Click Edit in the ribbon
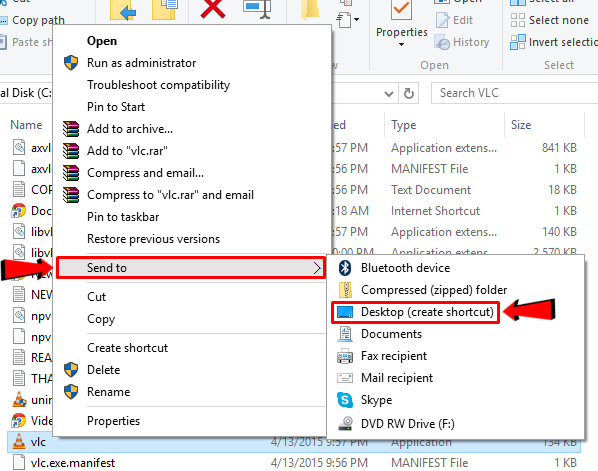 click(455, 20)
